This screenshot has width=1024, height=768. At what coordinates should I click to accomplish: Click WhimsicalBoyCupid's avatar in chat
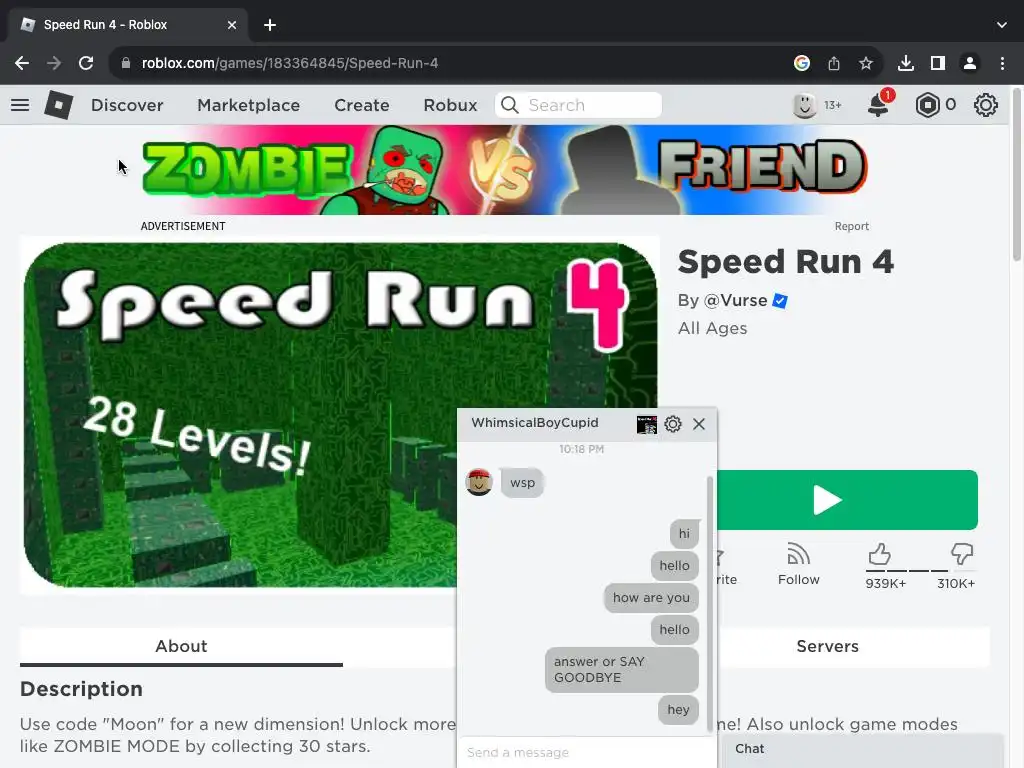tap(479, 483)
